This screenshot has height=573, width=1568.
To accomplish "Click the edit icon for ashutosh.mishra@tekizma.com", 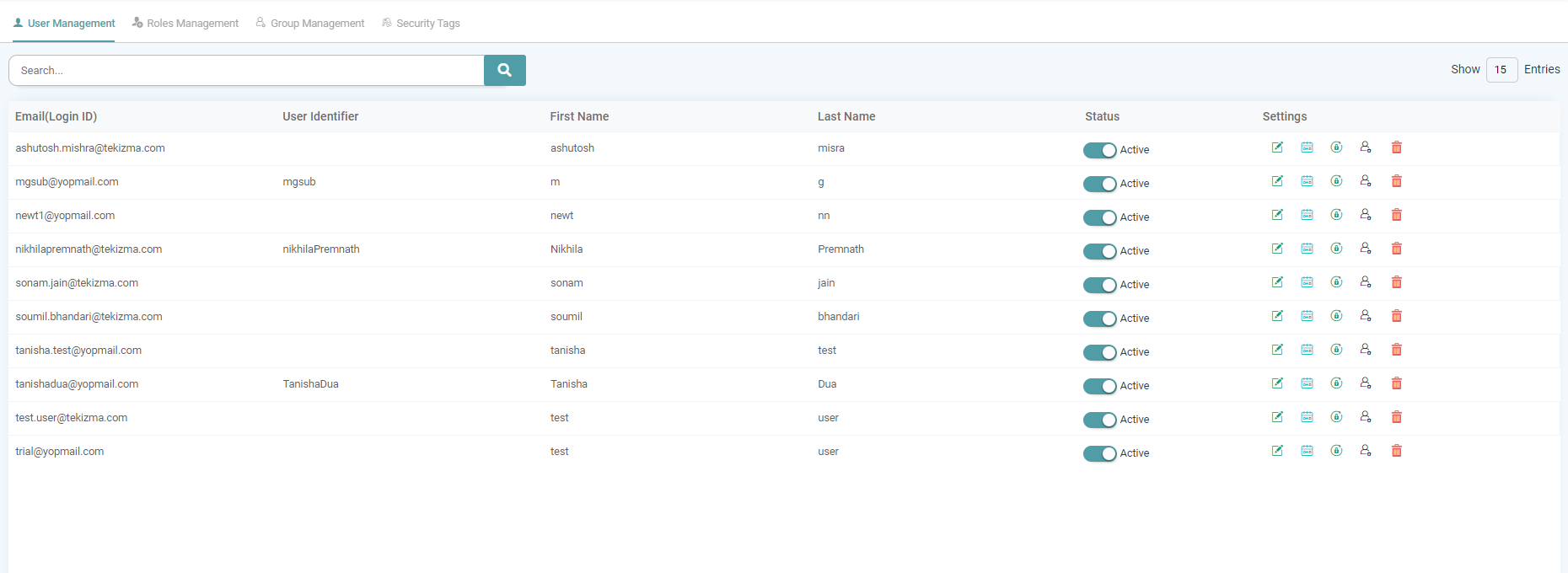I will [x=1277, y=147].
